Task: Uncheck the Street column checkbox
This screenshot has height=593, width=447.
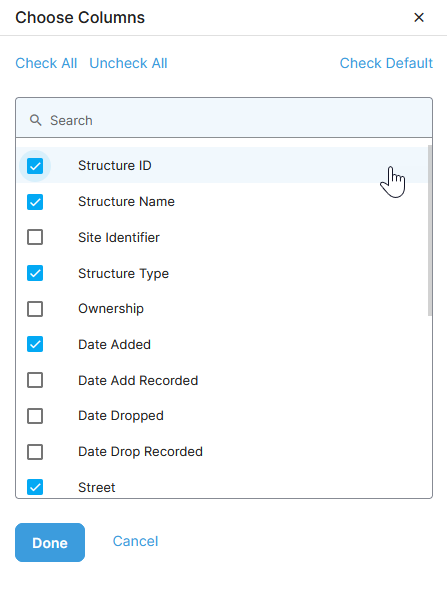Action: pos(35,487)
